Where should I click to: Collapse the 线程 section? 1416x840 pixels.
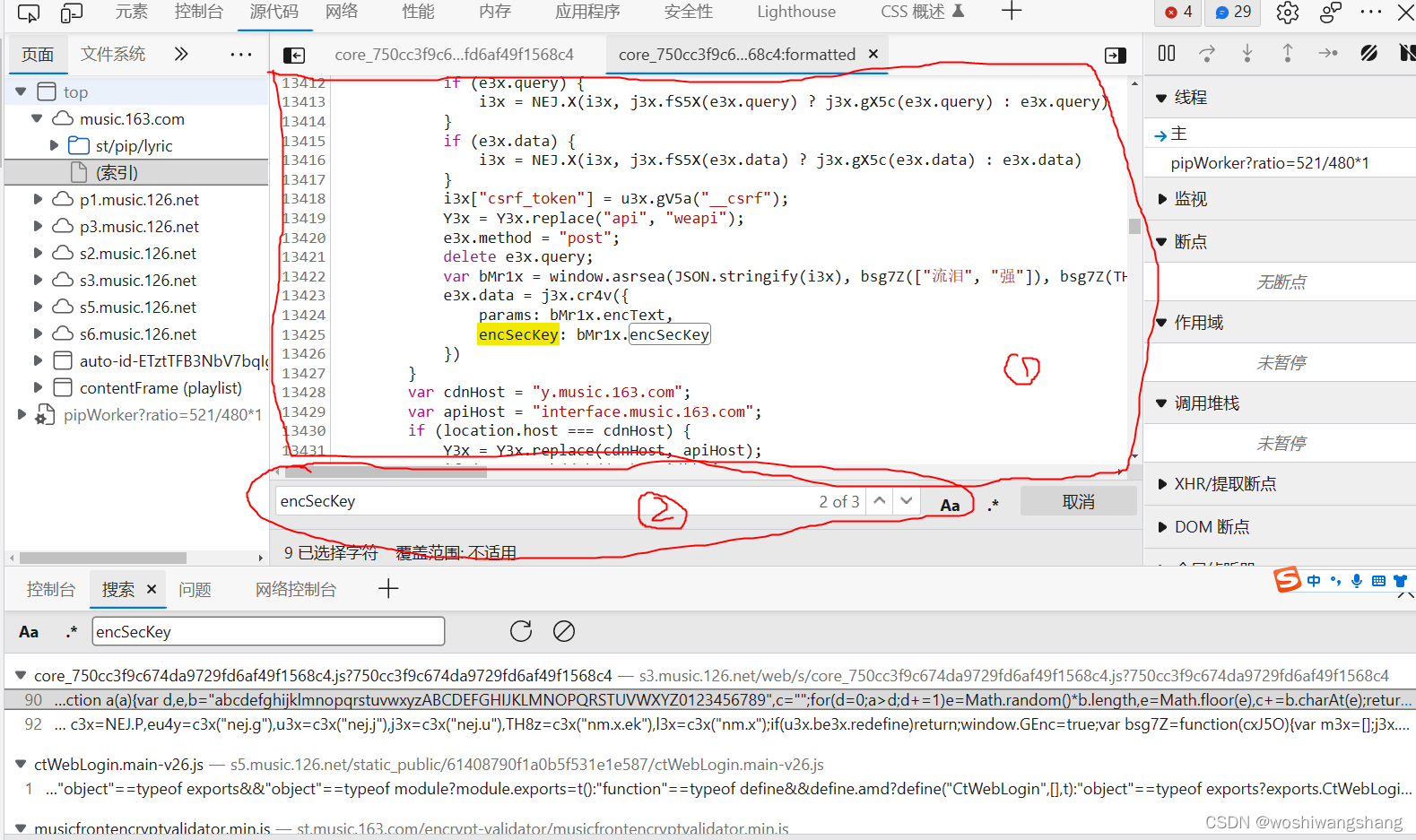[1162, 98]
